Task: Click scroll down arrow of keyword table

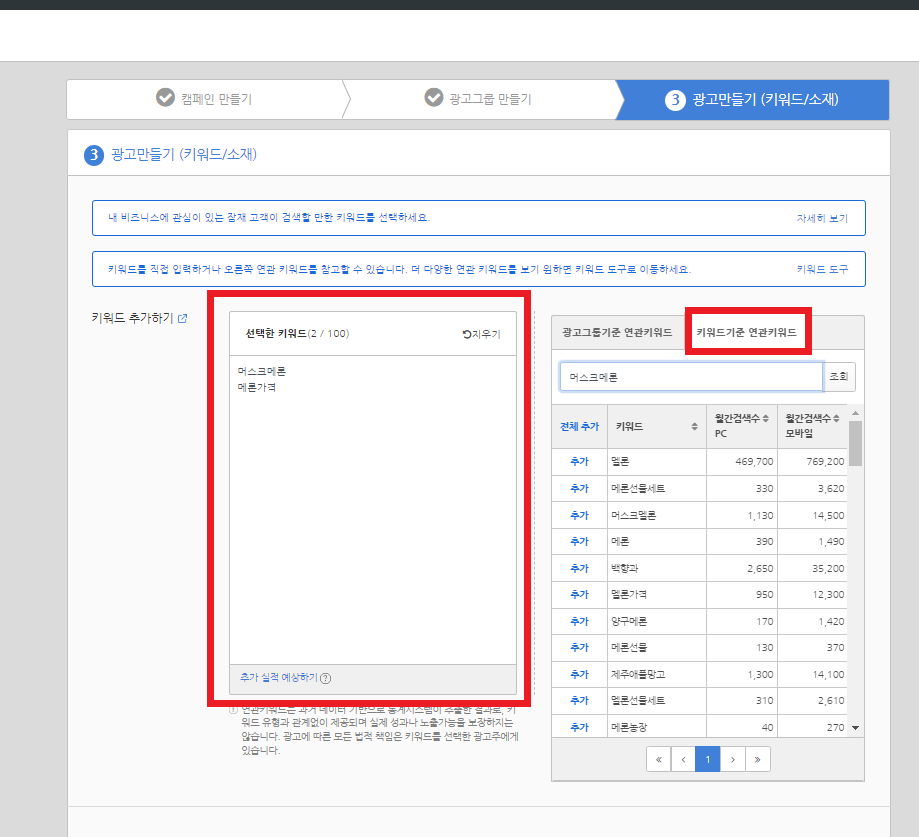Action: point(856,728)
